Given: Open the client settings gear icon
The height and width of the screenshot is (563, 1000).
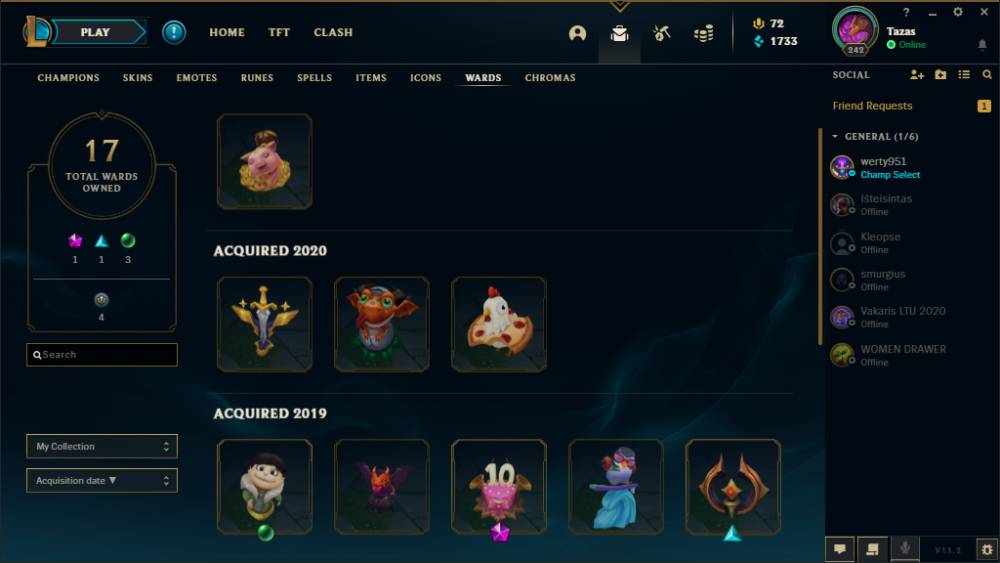Looking at the screenshot, I should pyautogui.click(x=958, y=12).
